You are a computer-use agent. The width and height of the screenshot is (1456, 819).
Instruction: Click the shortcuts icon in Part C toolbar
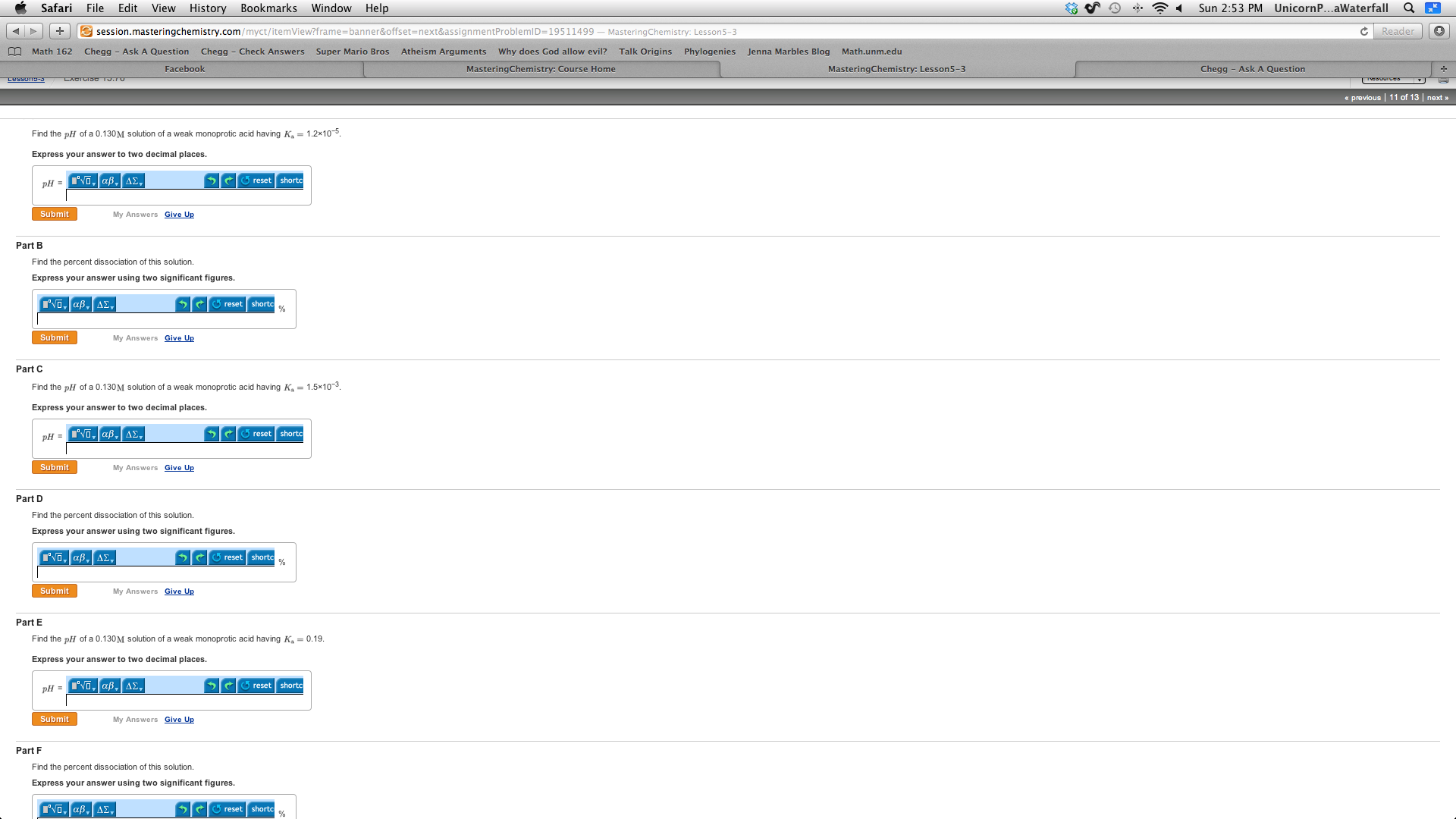[x=293, y=433]
